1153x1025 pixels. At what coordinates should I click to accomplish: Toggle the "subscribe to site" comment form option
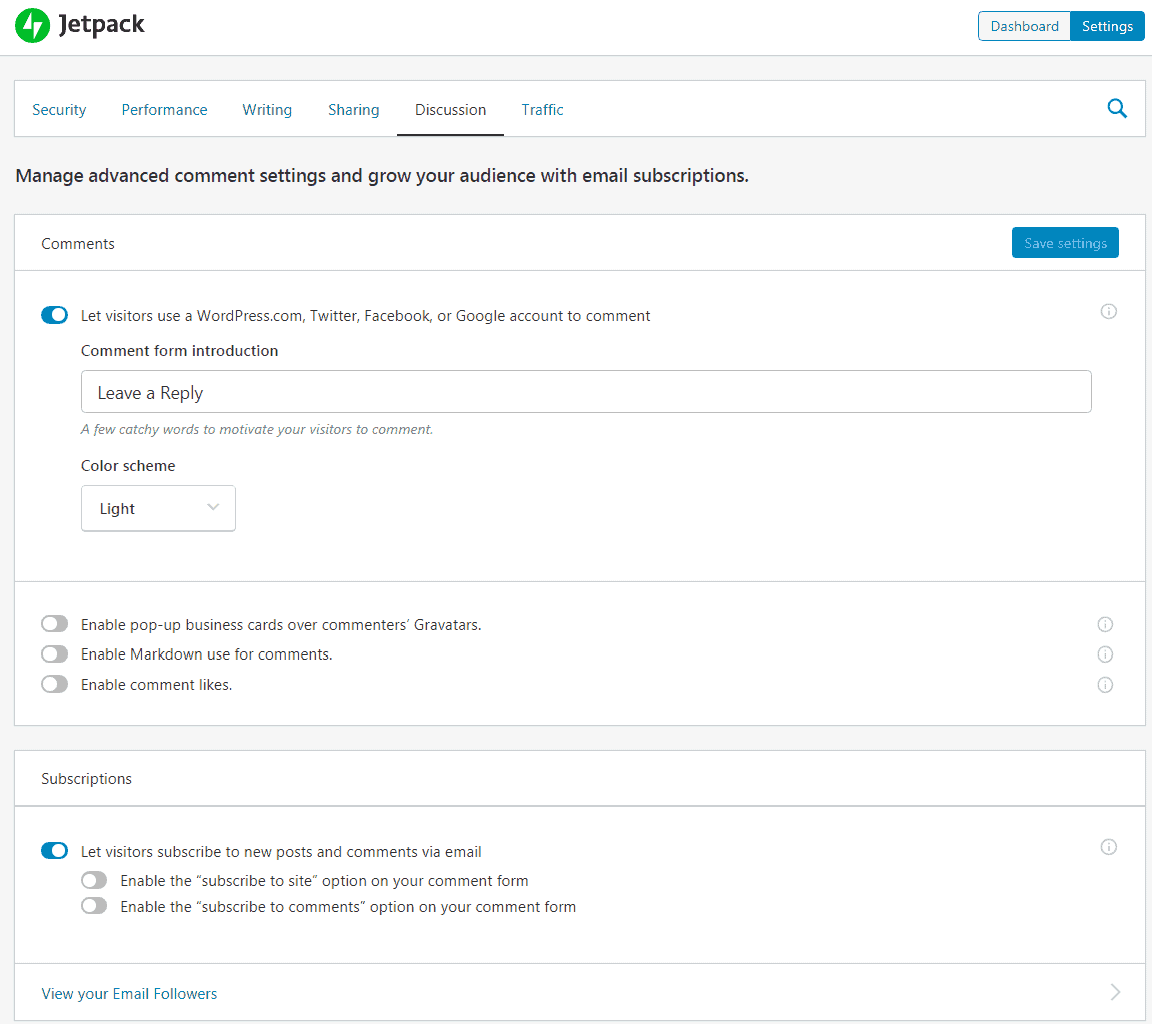click(94, 881)
